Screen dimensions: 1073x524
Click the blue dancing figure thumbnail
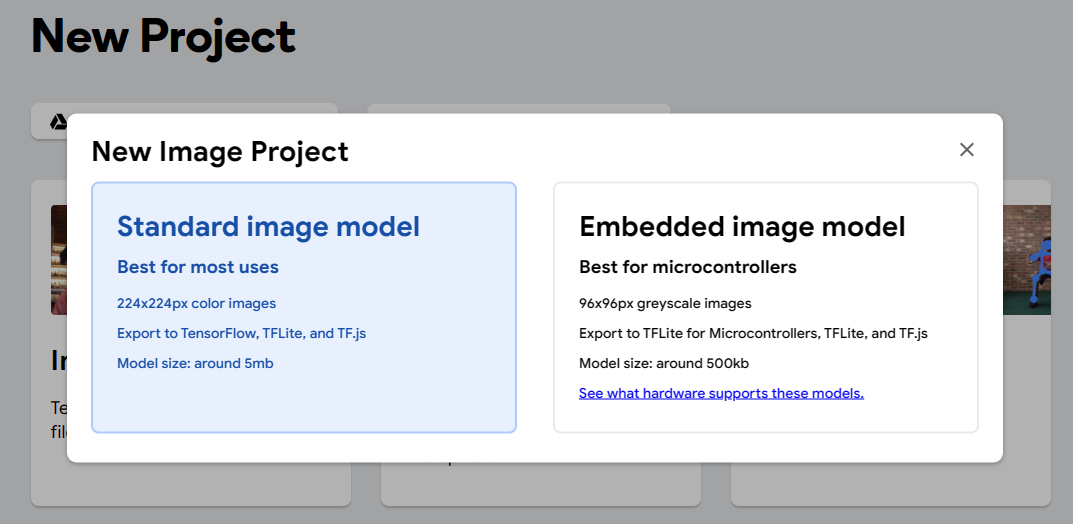(x=1030, y=260)
